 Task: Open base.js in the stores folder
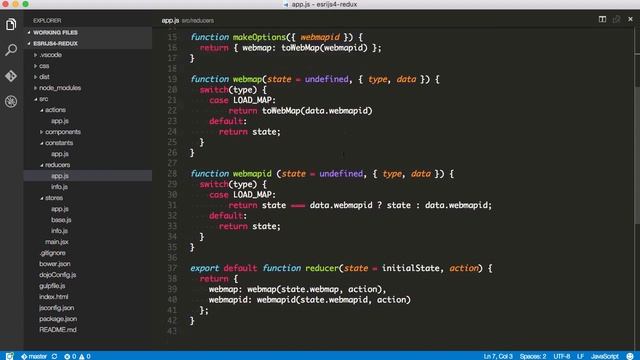click(x=61, y=220)
